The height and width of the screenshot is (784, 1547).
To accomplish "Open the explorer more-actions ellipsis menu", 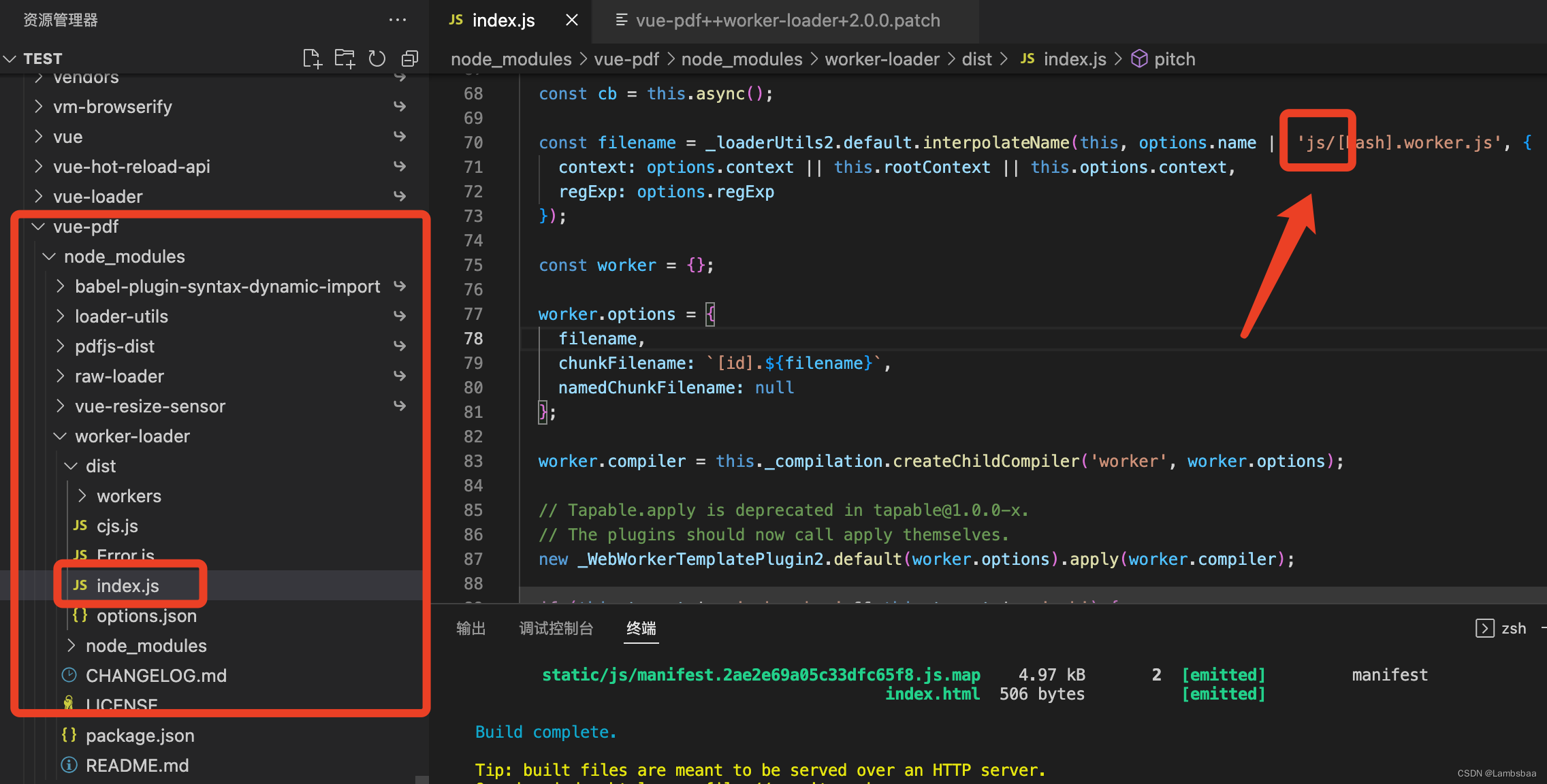I will click(398, 20).
